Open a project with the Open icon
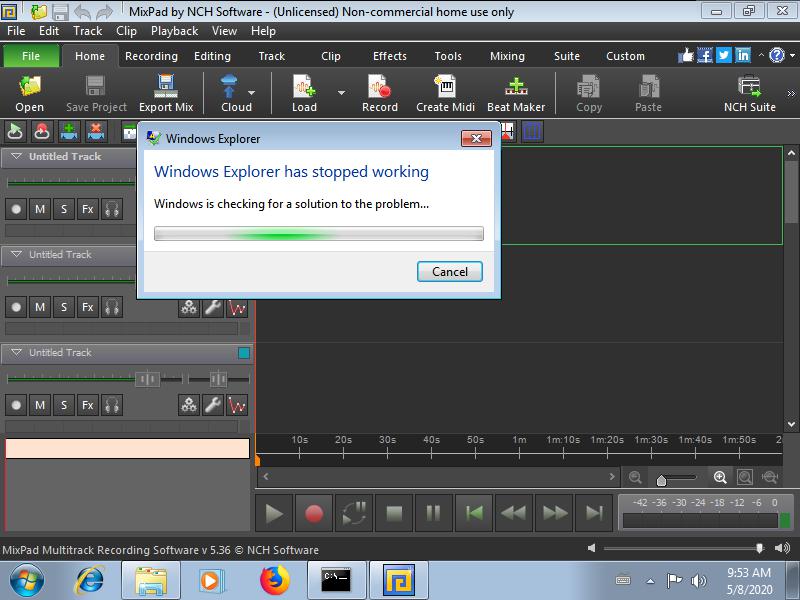This screenshot has height=600, width=800. point(30,93)
